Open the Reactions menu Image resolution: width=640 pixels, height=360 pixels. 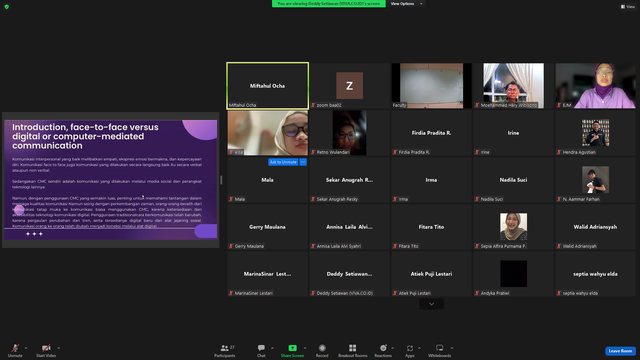(383, 350)
